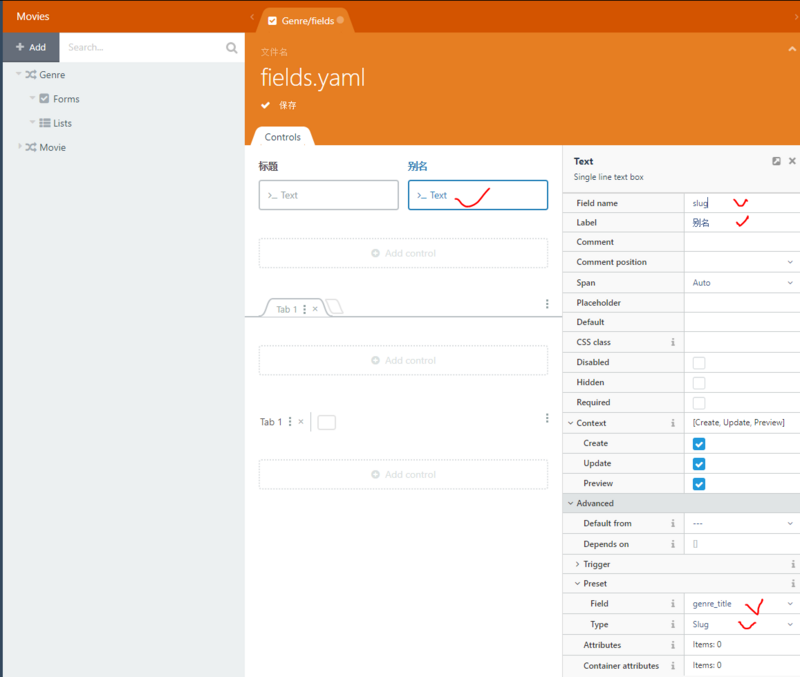This screenshot has width=800, height=677.
Task: Check the Required checkbox
Action: click(699, 403)
